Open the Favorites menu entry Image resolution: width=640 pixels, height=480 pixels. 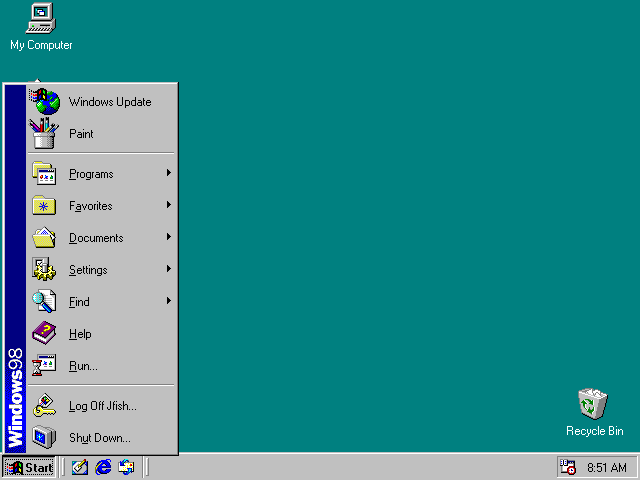point(102,205)
